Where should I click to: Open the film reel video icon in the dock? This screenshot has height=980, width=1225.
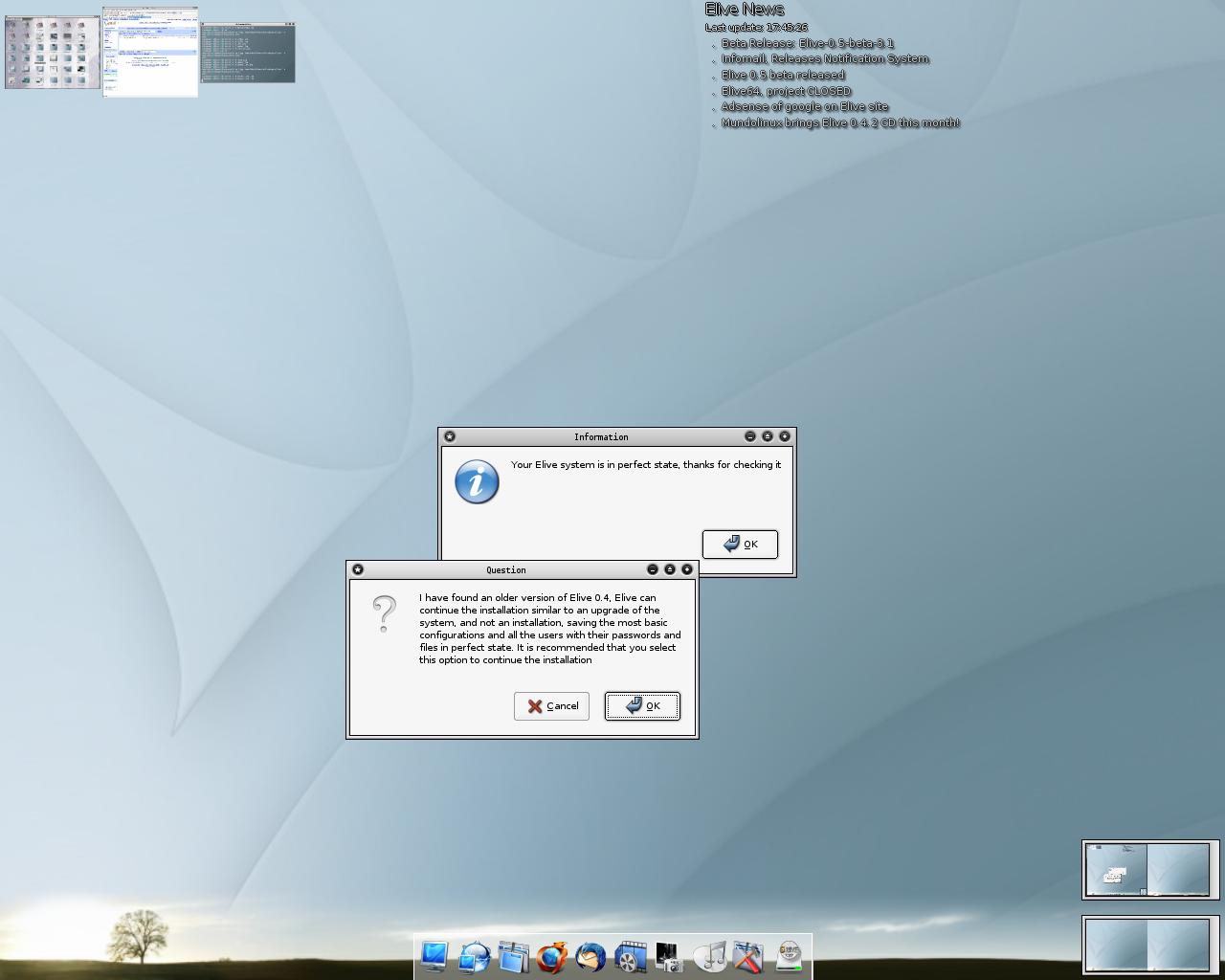point(631,956)
